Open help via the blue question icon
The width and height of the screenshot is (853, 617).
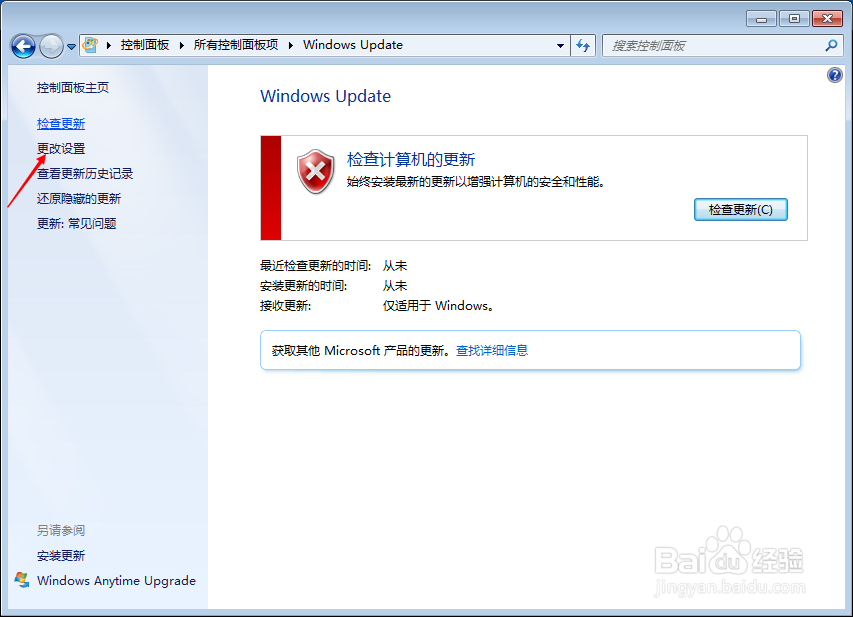(835, 75)
